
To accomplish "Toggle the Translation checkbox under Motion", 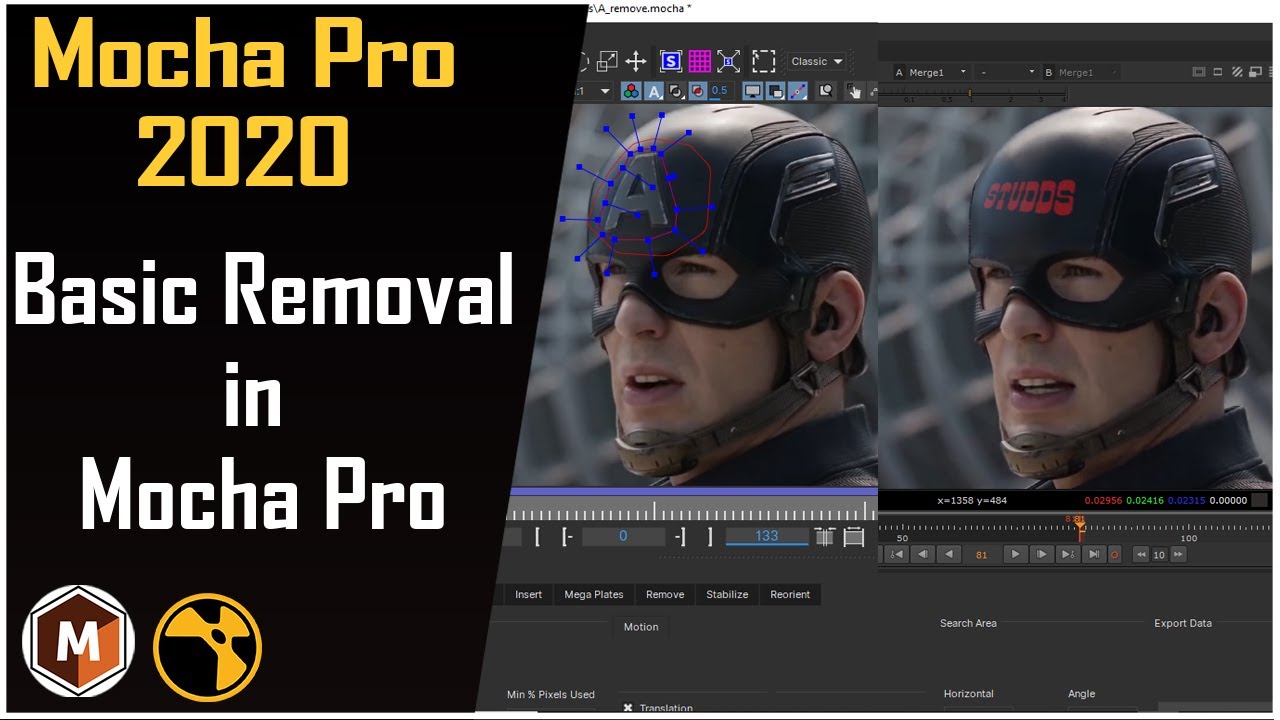I will point(628,708).
